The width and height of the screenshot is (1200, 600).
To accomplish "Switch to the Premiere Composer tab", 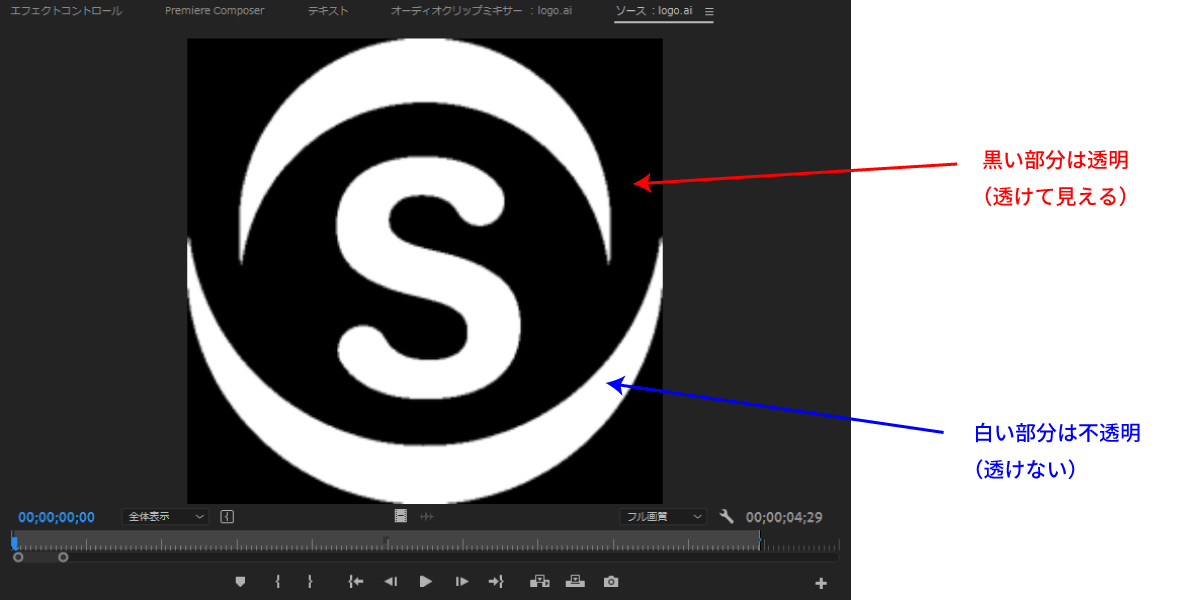I will (215, 11).
